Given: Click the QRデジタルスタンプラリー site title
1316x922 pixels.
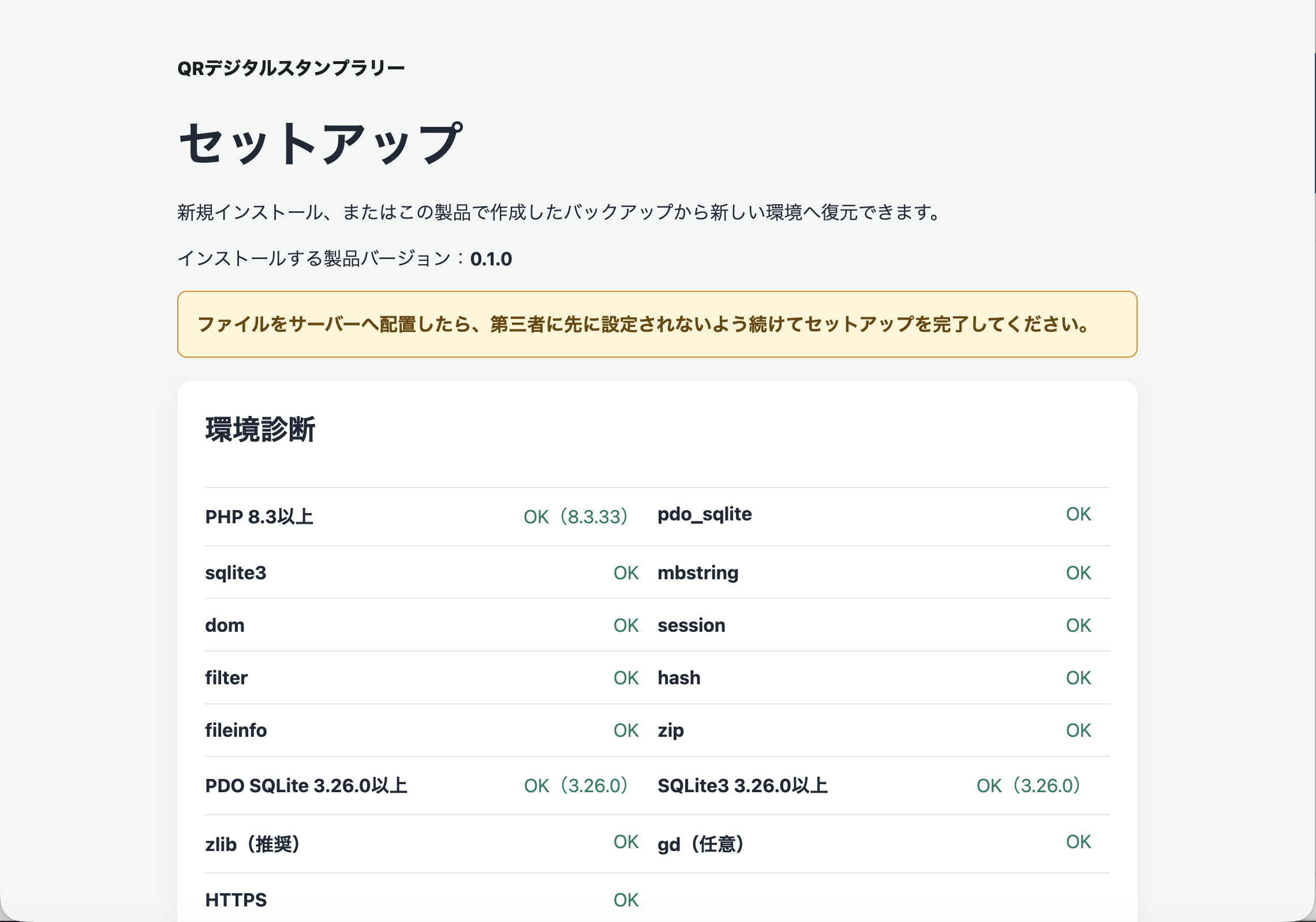Looking at the screenshot, I should tap(291, 69).
